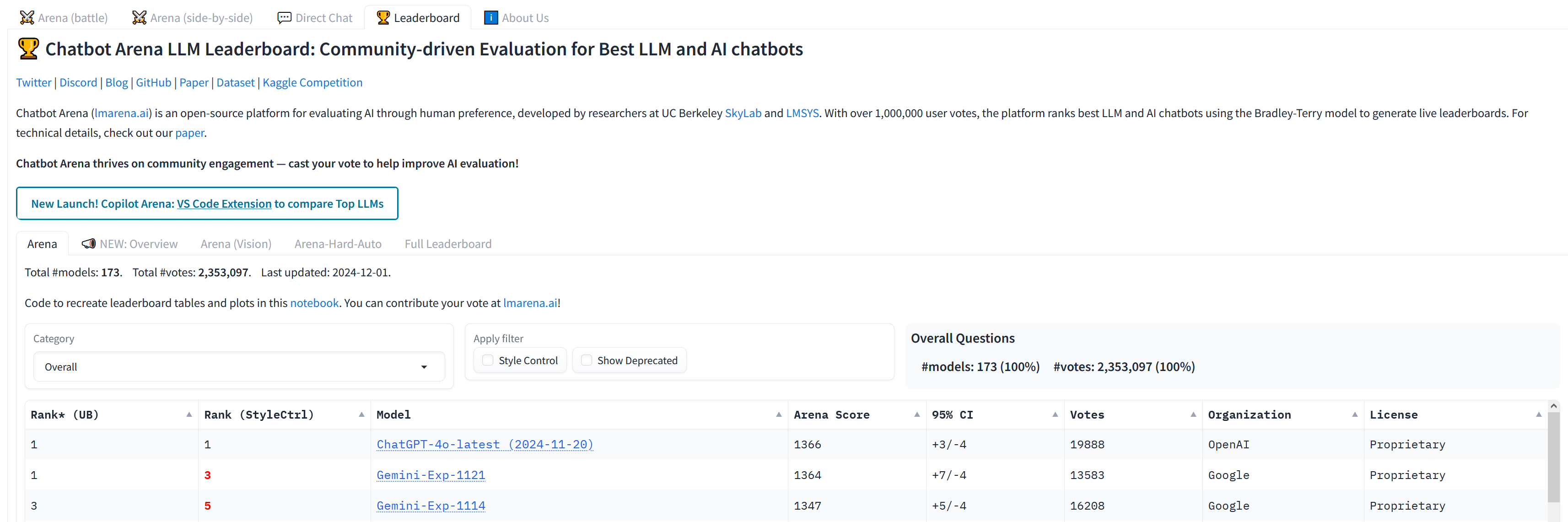Open the Twitter link
Screen dimensions: 1568x522
point(33,82)
